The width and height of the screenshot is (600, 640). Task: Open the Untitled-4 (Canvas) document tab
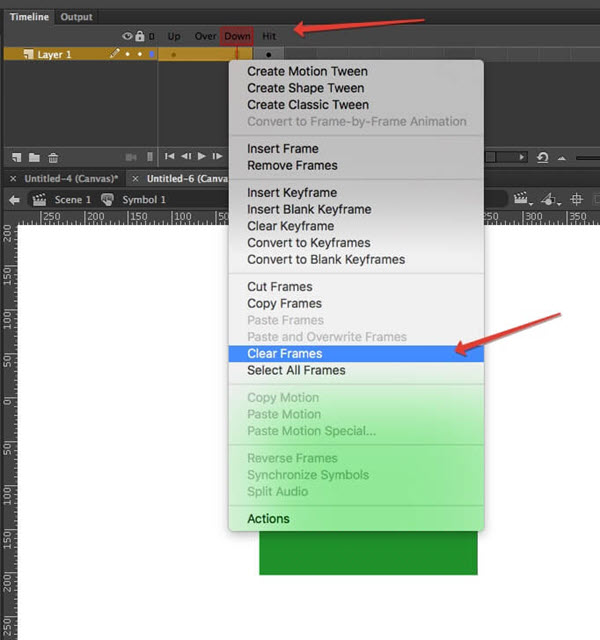(x=71, y=178)
